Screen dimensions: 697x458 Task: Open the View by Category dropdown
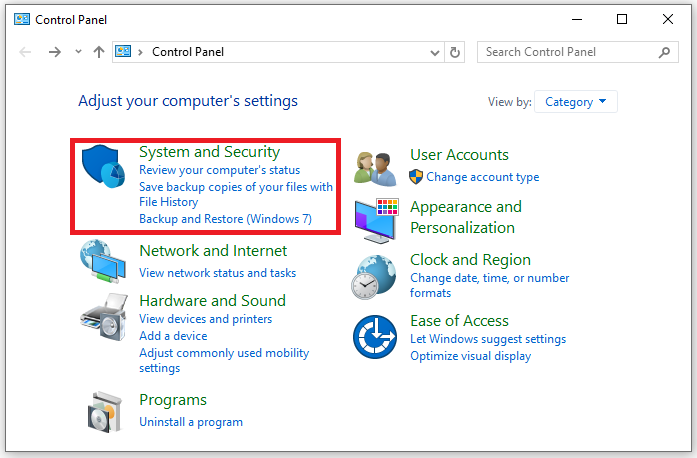click(576, 102)
